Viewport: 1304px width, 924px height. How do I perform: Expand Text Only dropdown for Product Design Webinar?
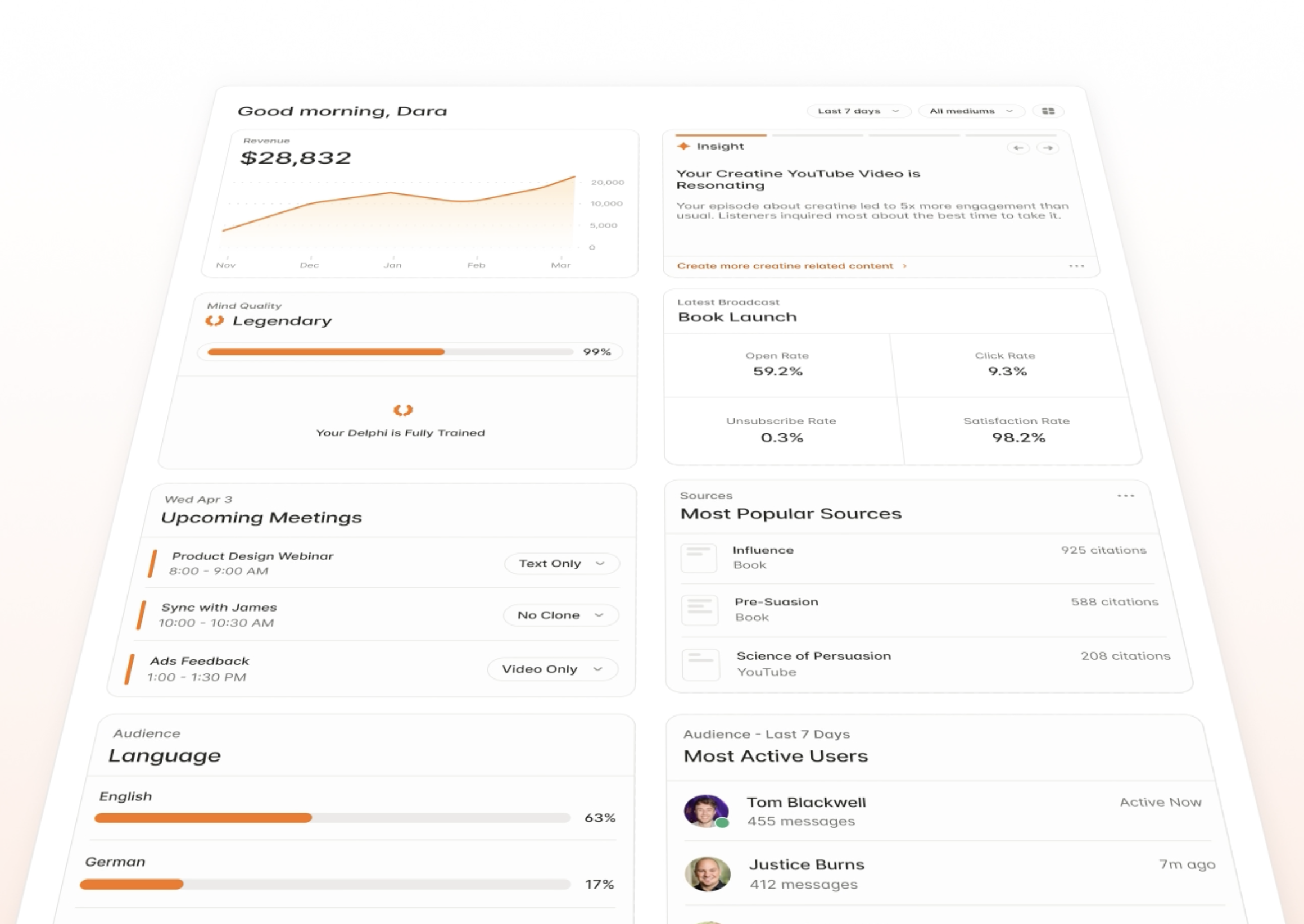tap(561, 563)
